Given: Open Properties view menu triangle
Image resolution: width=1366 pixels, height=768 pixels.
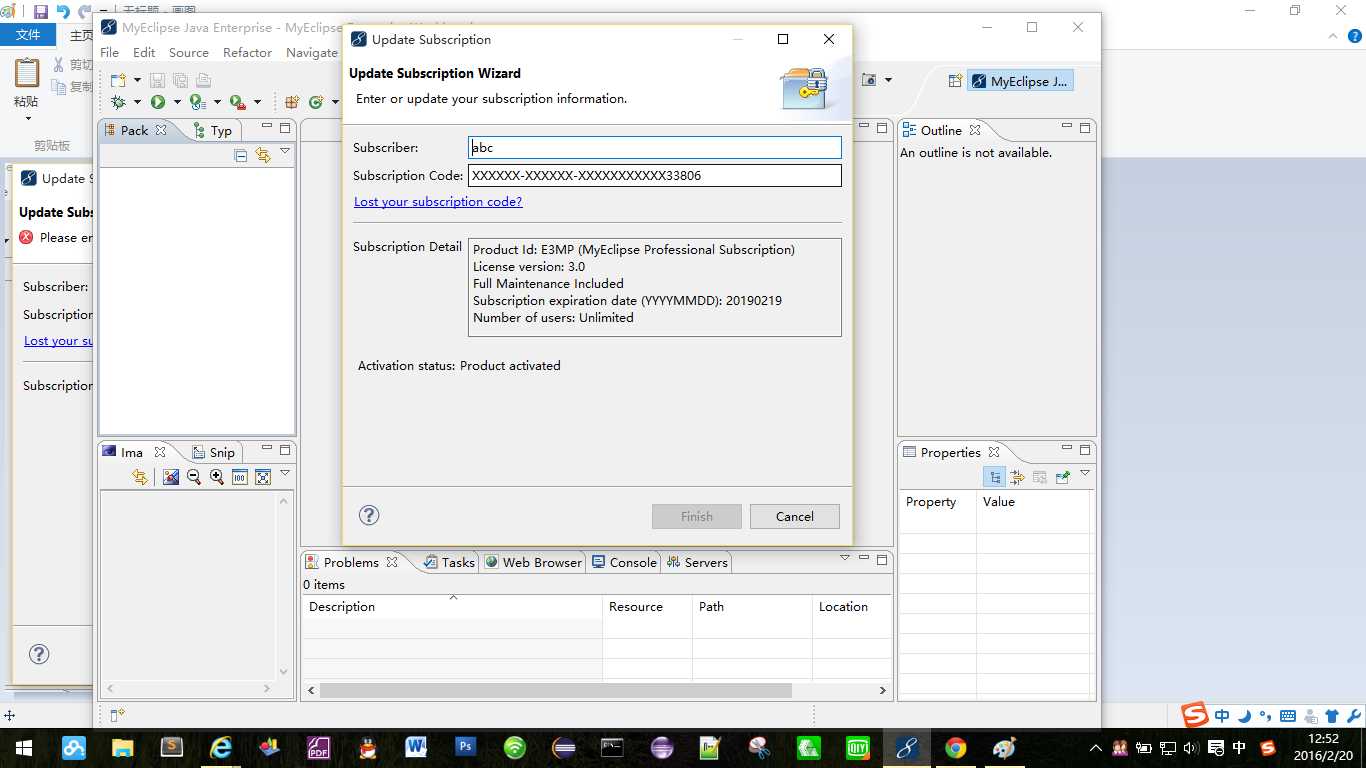Looking at the screenshot, I should coord(1085,473).
